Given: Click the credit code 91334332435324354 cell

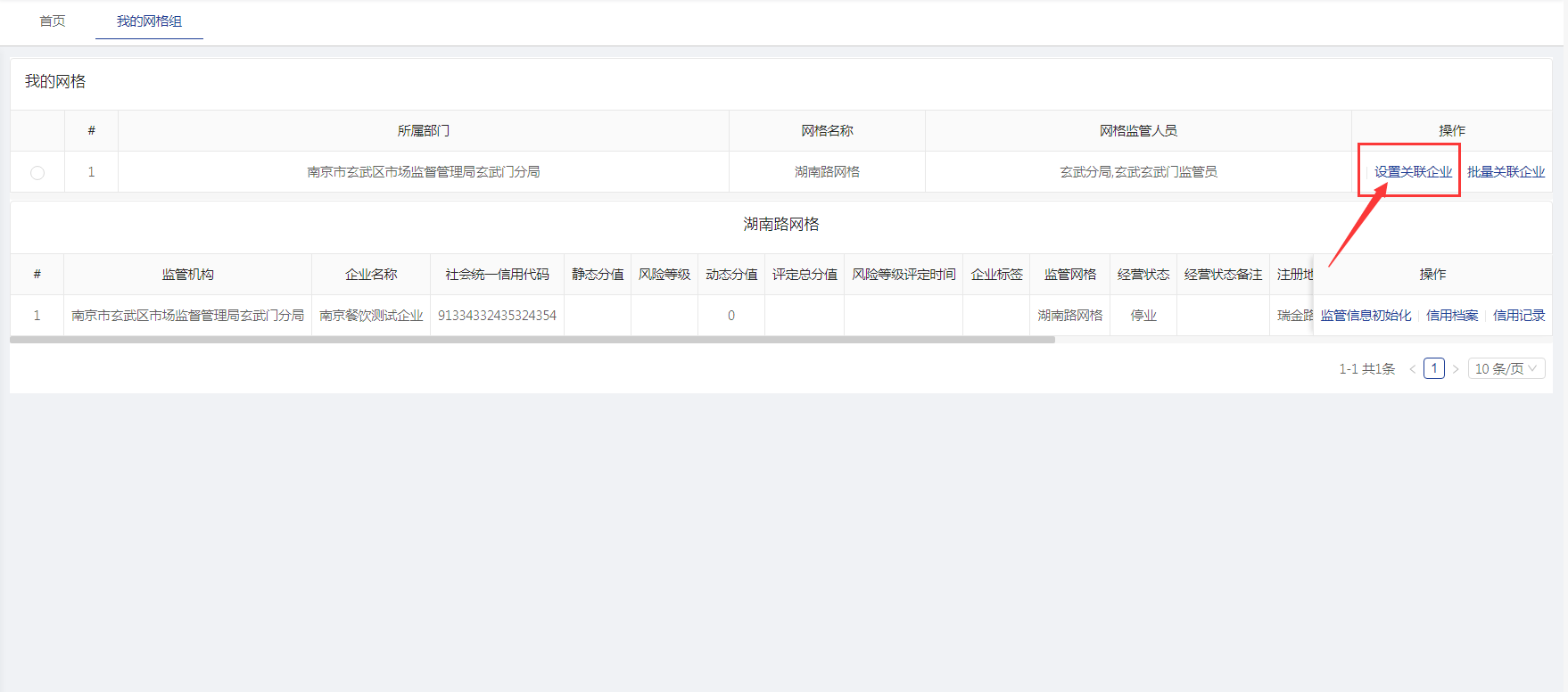Looking at the screenshot, I should pyautogui.click(x=497, y=316).
